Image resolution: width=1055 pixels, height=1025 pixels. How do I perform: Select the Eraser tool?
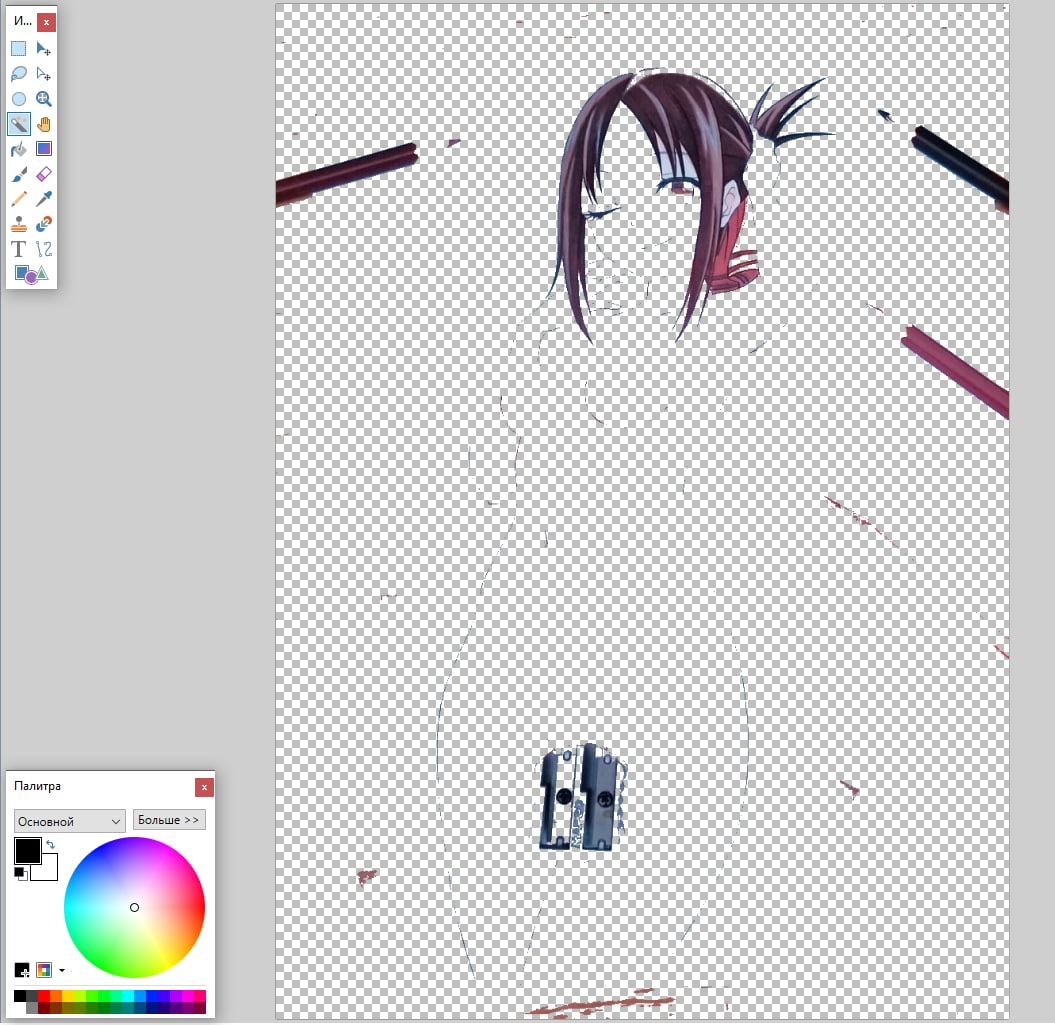[44, 174]
